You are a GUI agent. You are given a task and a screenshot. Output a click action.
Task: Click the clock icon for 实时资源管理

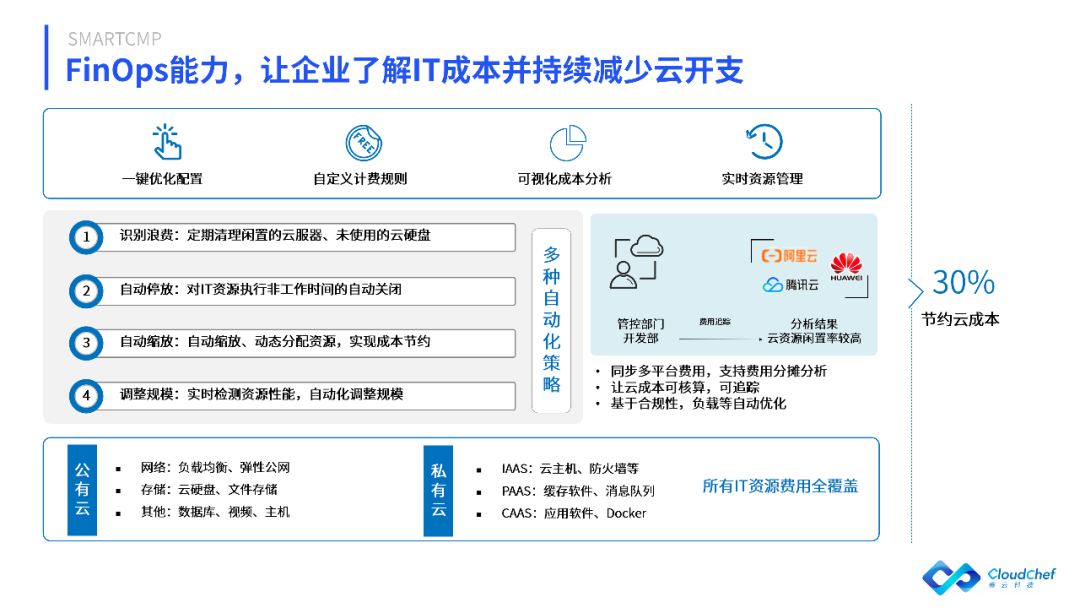point(765,142)
